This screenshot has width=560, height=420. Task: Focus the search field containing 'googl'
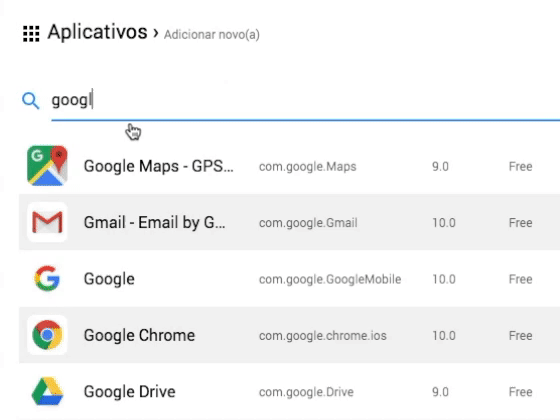(305, 100)
